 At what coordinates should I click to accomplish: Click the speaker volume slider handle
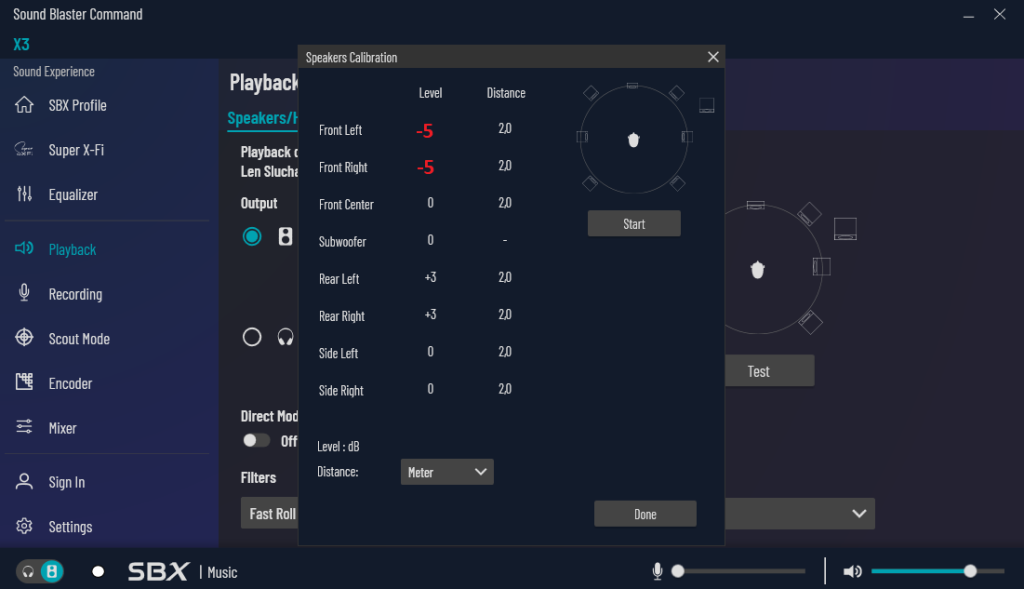coord(970,571)
